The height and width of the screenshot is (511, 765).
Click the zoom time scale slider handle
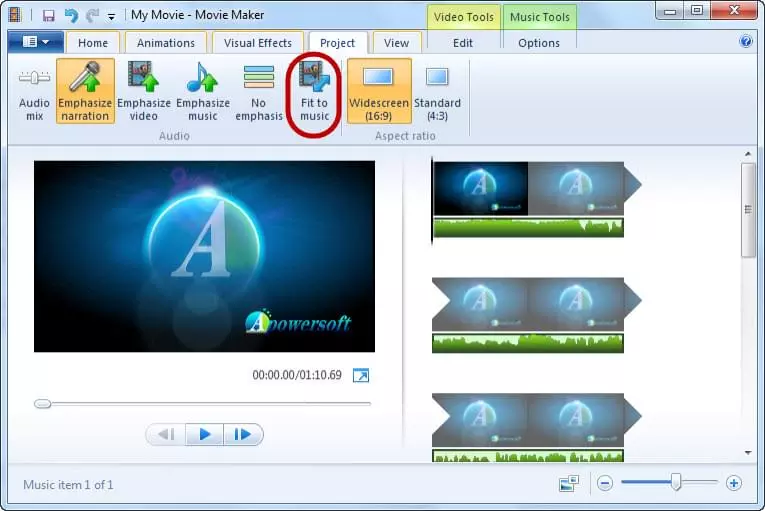[x=676, y=482]
